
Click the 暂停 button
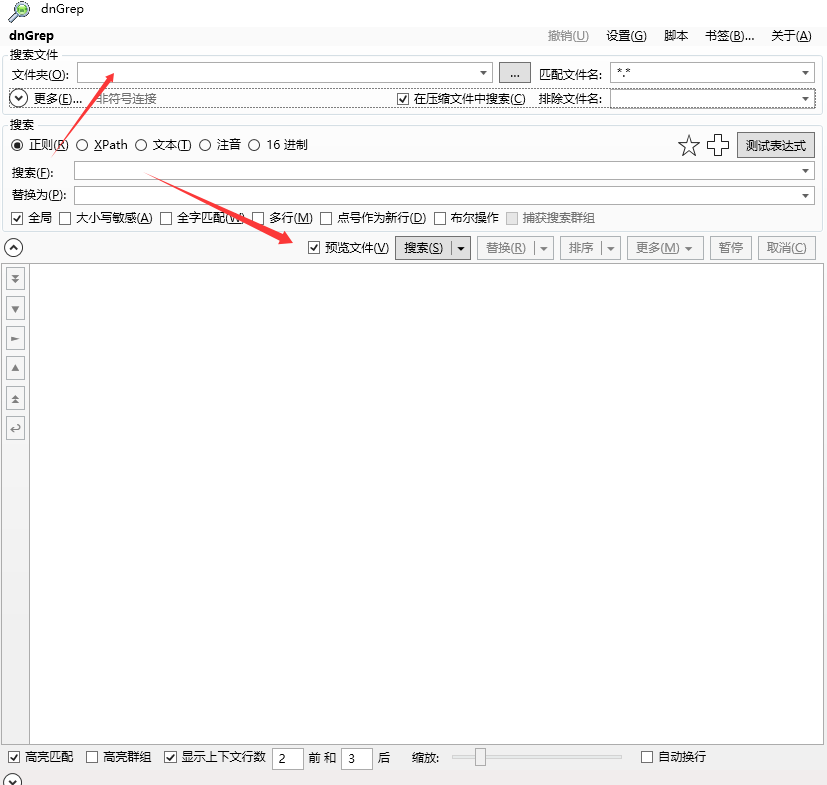pos(730,248)
